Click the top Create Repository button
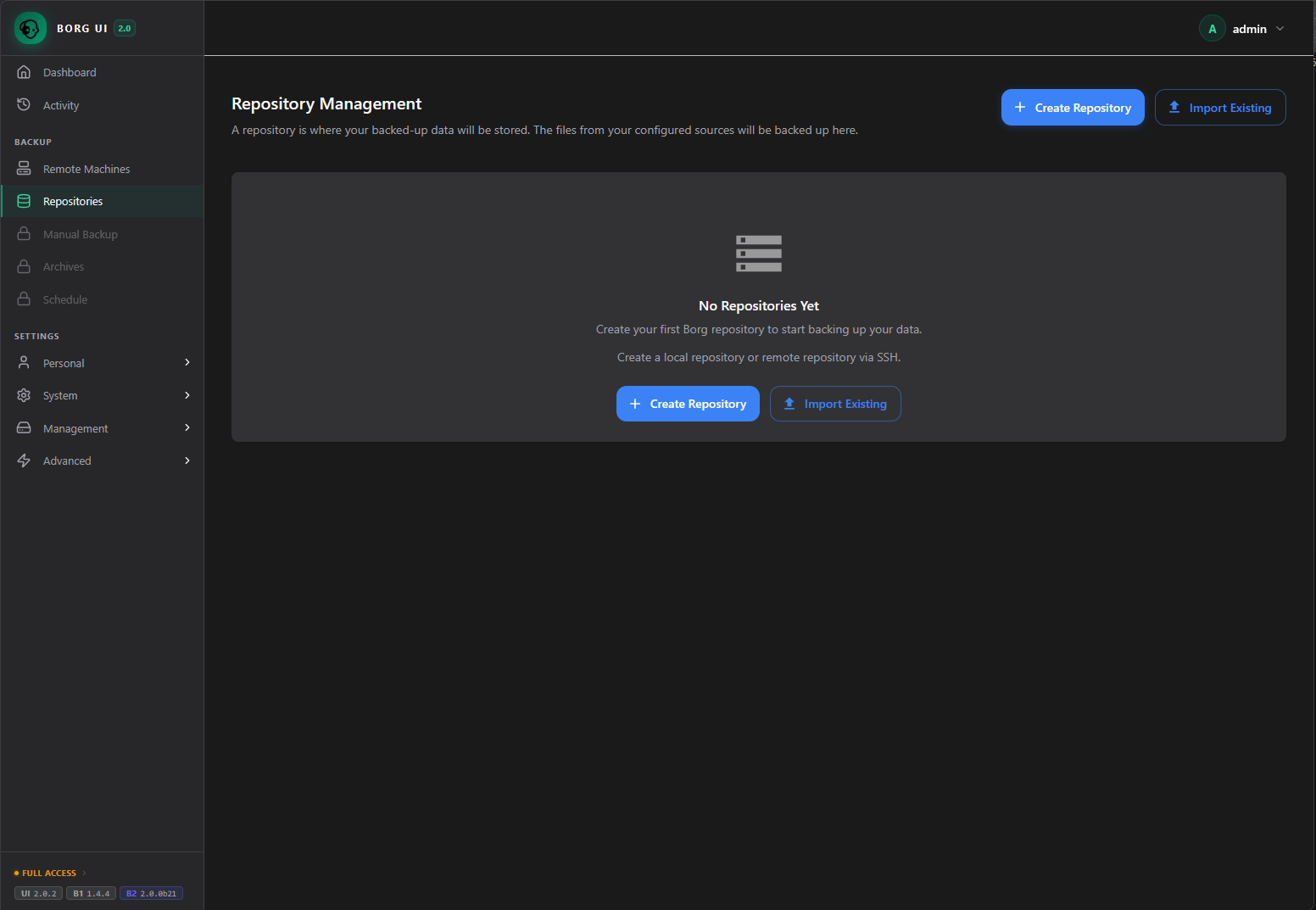This screenshot has height=910, width=1316. click(1073, 107)
